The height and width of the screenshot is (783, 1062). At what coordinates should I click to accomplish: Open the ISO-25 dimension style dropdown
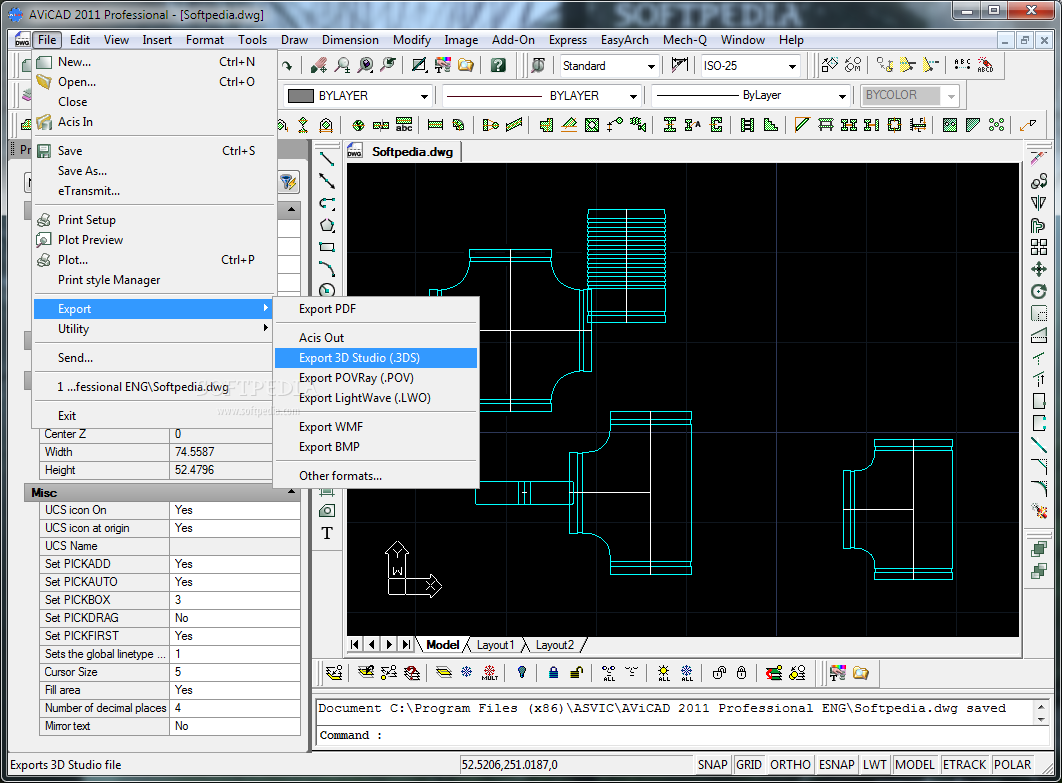(792, 66)
